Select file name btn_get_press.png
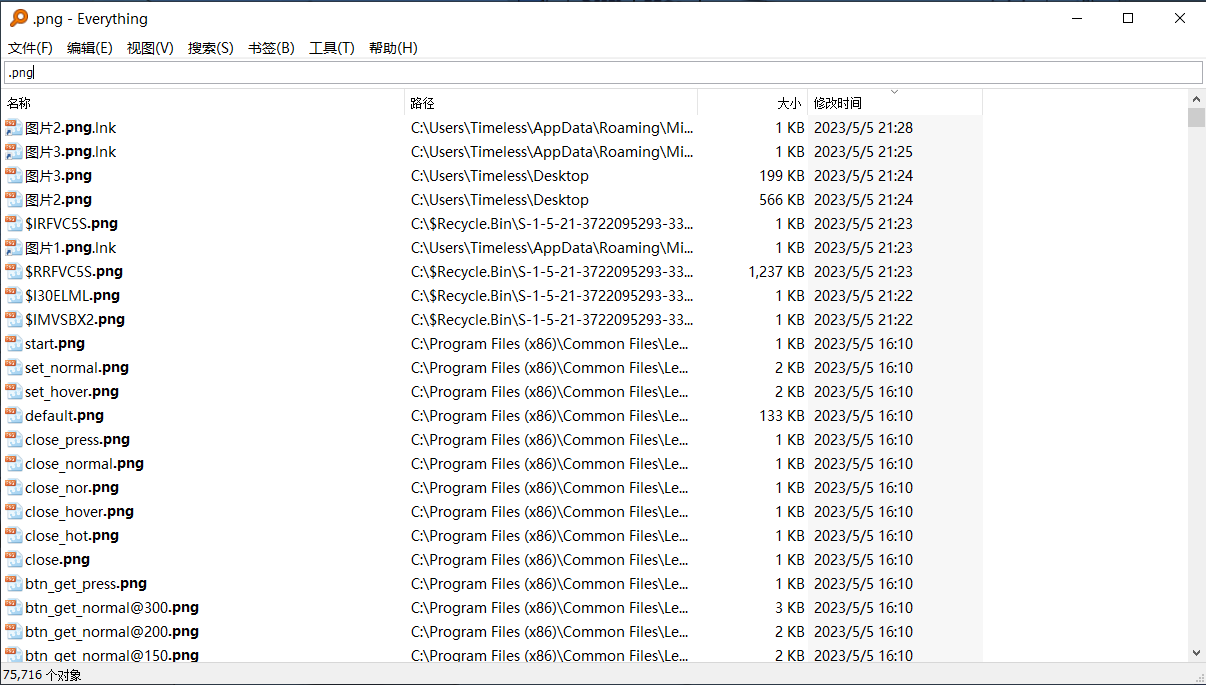This screenshot has height=685, width=1206. (x=86, y=583)
